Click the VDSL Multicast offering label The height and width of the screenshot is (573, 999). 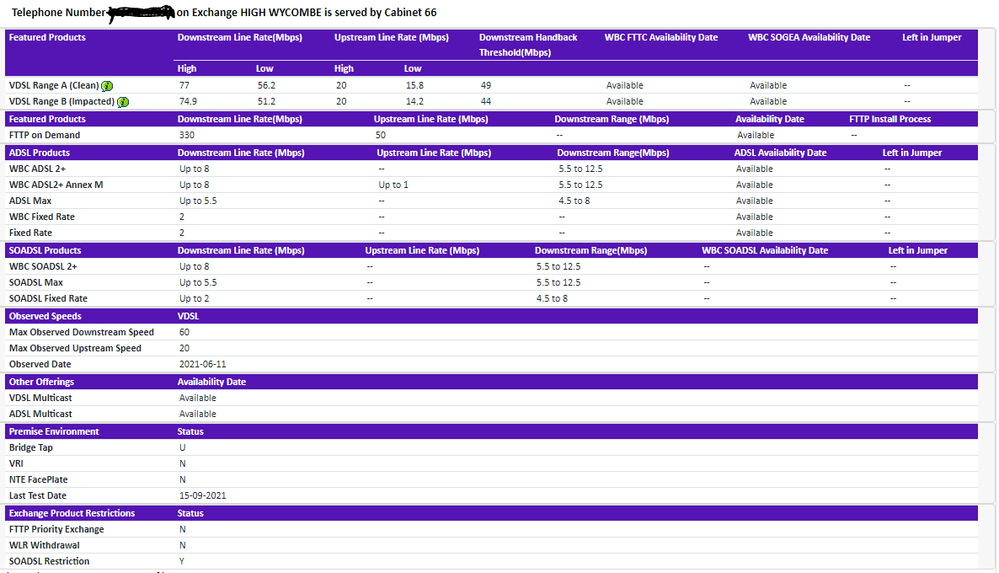(40, 398)
